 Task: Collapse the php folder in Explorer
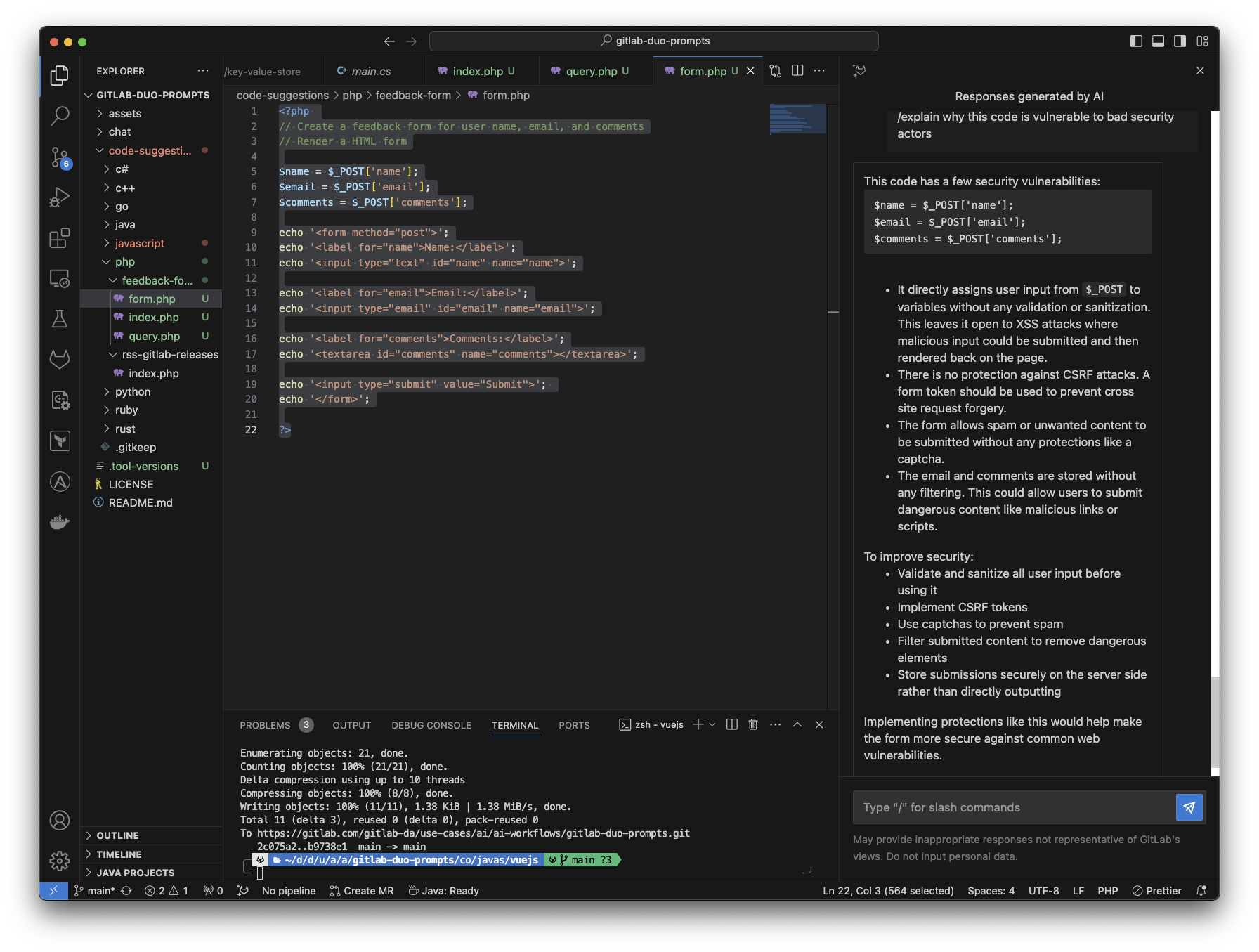coord(124,261)
